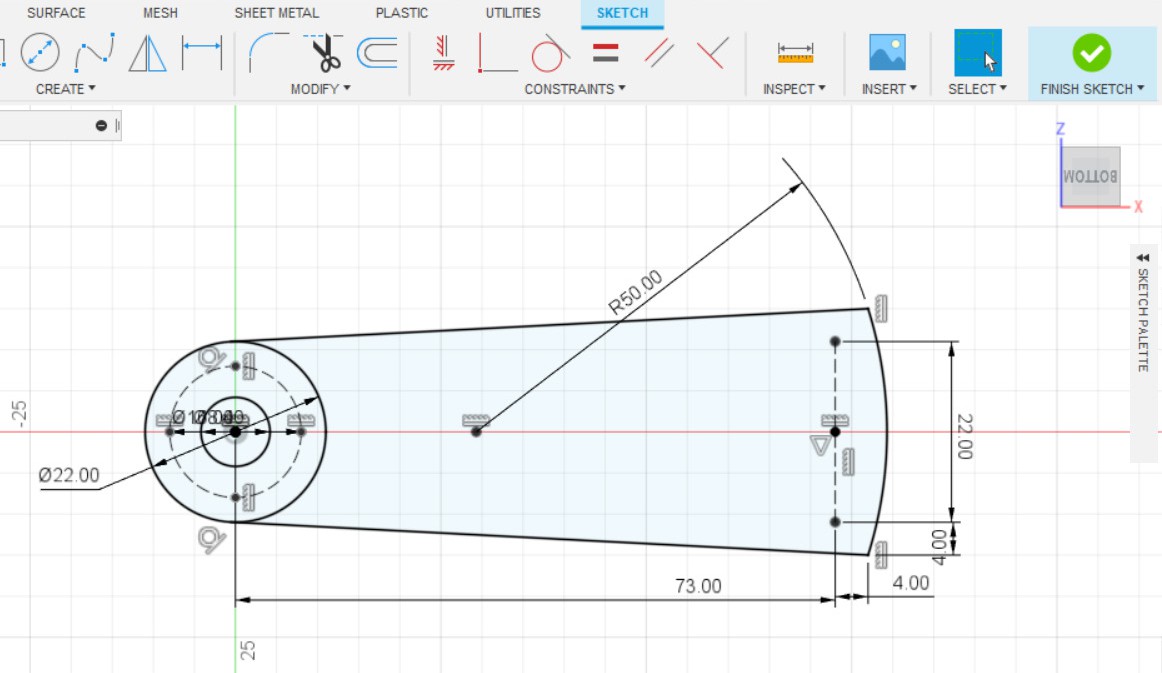
Task: Click the Mirror tool icon
Action: click(148, 52)
